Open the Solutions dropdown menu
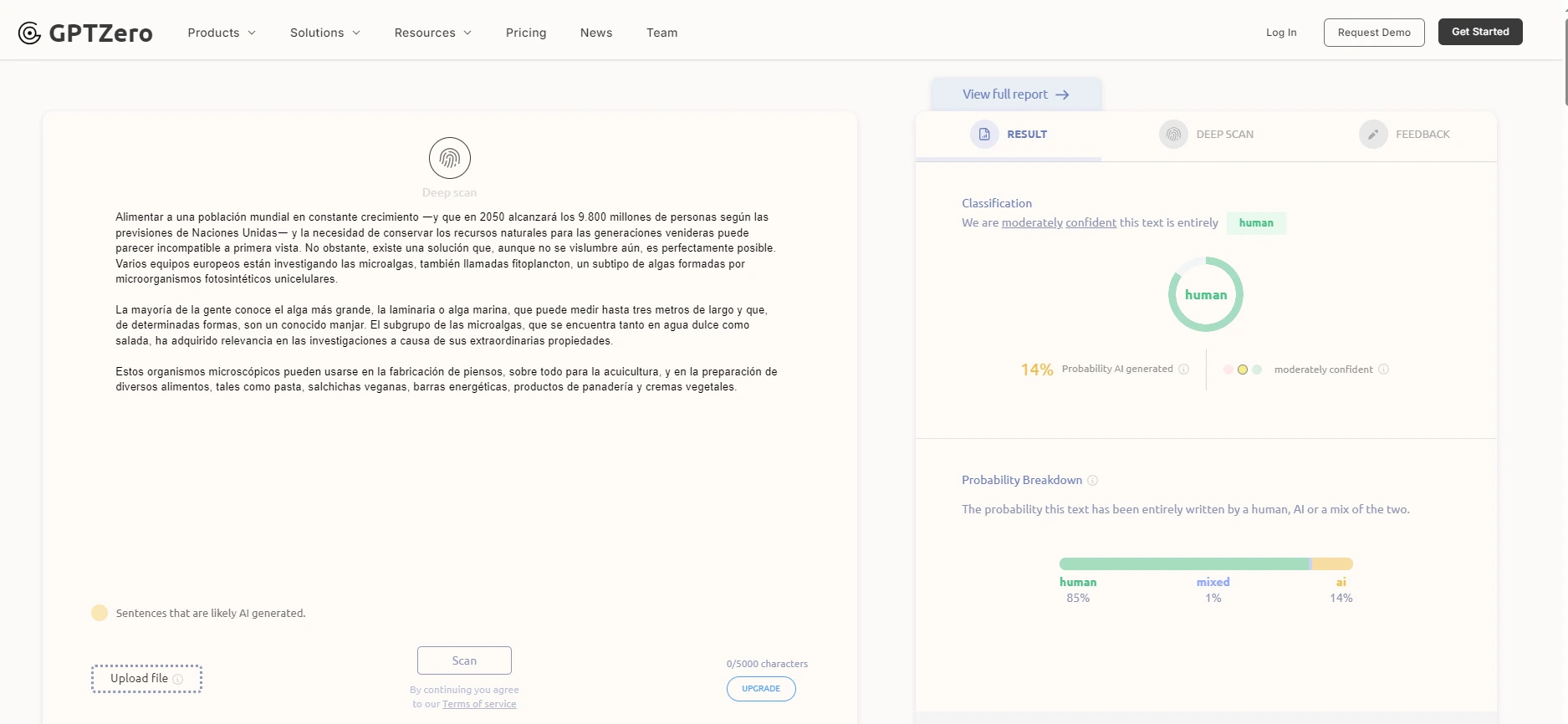1568x724 pixels. pyautogui.click(x=324, y=33)
